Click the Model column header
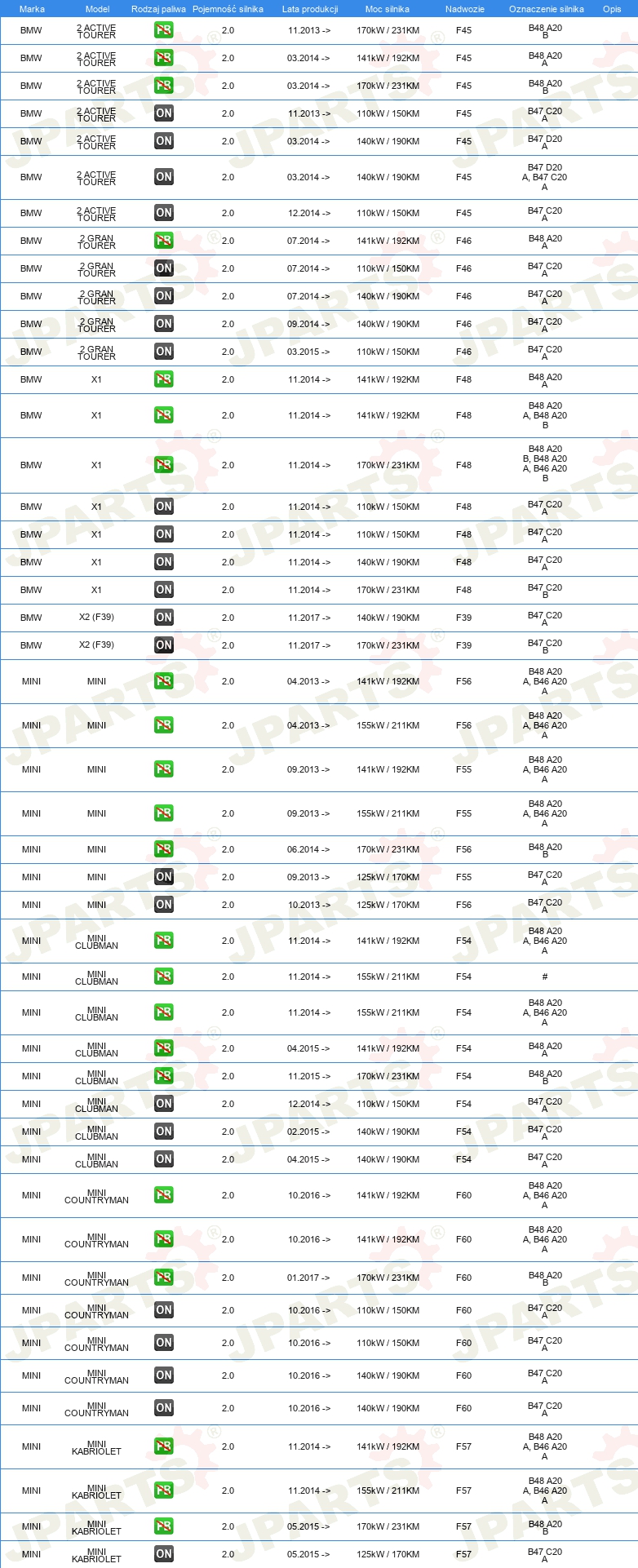The height and width of the screenshot is (1568, 638). (97, 9)
